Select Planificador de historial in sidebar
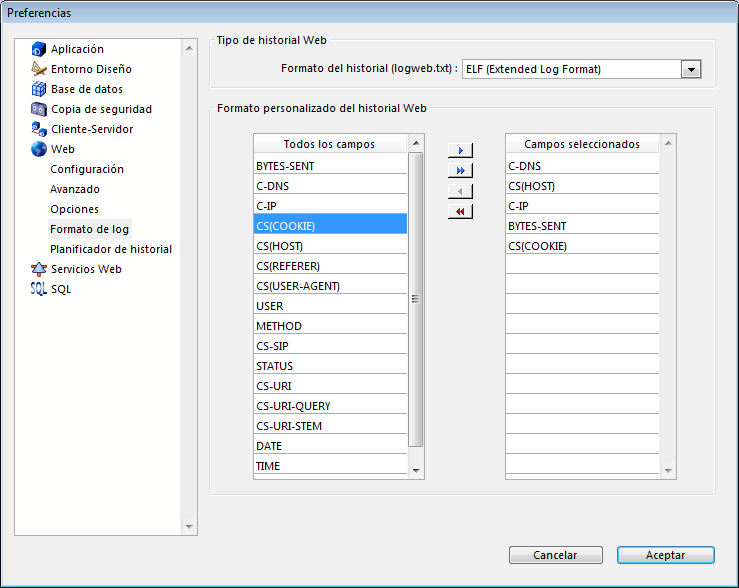Image resolution: width=739 pixels, height=588 pixels. tap(111, 249)
